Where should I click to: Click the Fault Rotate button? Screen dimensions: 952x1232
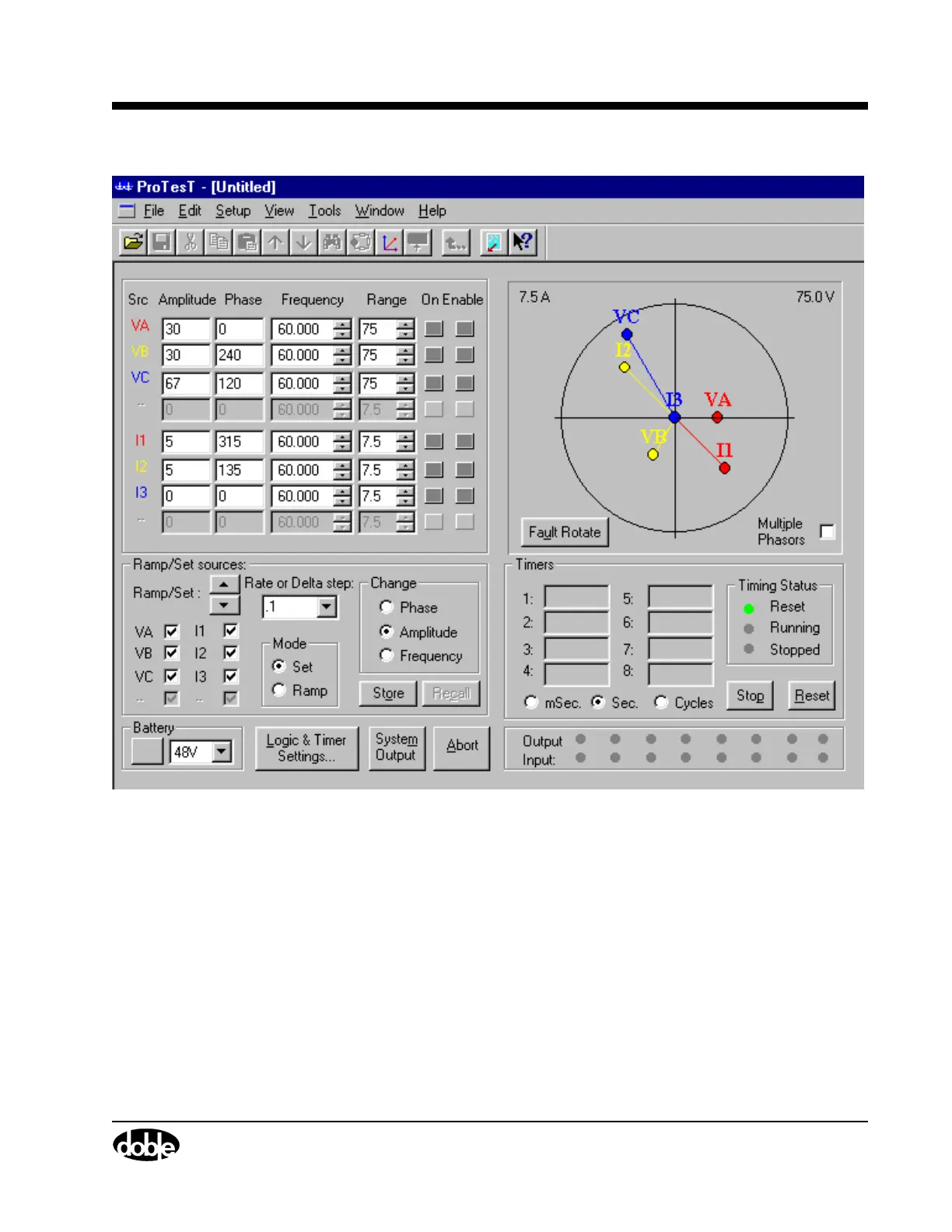pyautogui.click(x=565, y=533)
